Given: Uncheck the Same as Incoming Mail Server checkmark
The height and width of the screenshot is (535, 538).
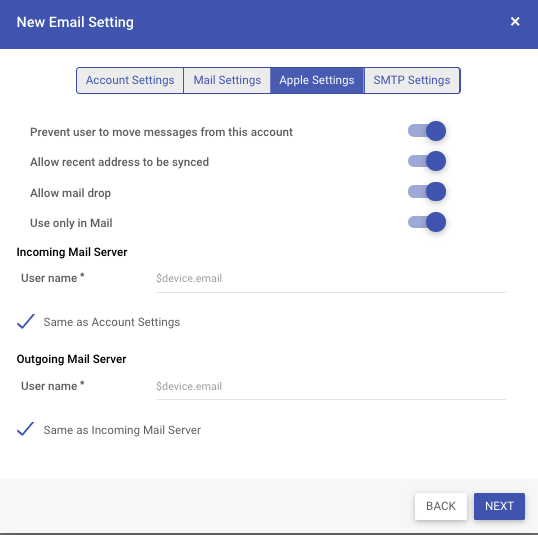Looking at the screenshot, I should pyautogui.click(x=26, y=429).
